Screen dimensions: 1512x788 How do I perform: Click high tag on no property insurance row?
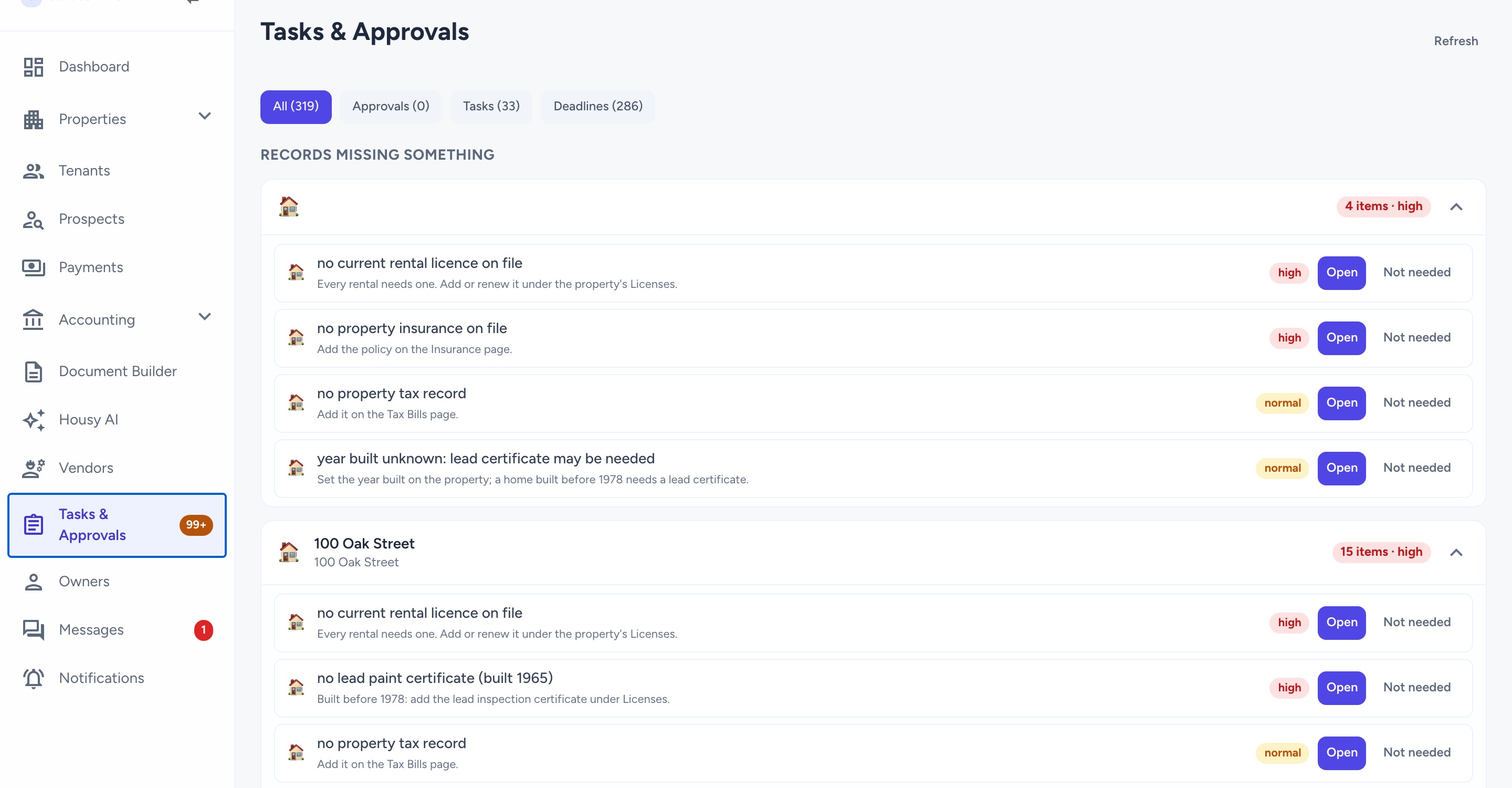tap(1289, 338)
